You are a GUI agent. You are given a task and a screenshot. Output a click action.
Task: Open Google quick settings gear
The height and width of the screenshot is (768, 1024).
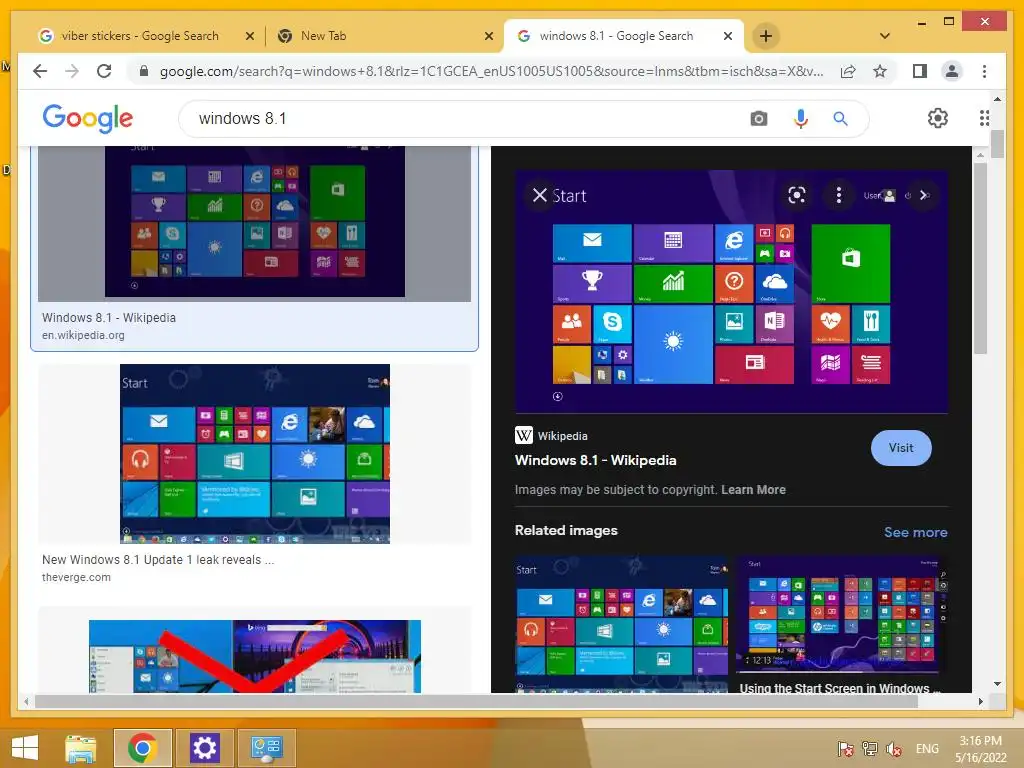tap(938, 118)
